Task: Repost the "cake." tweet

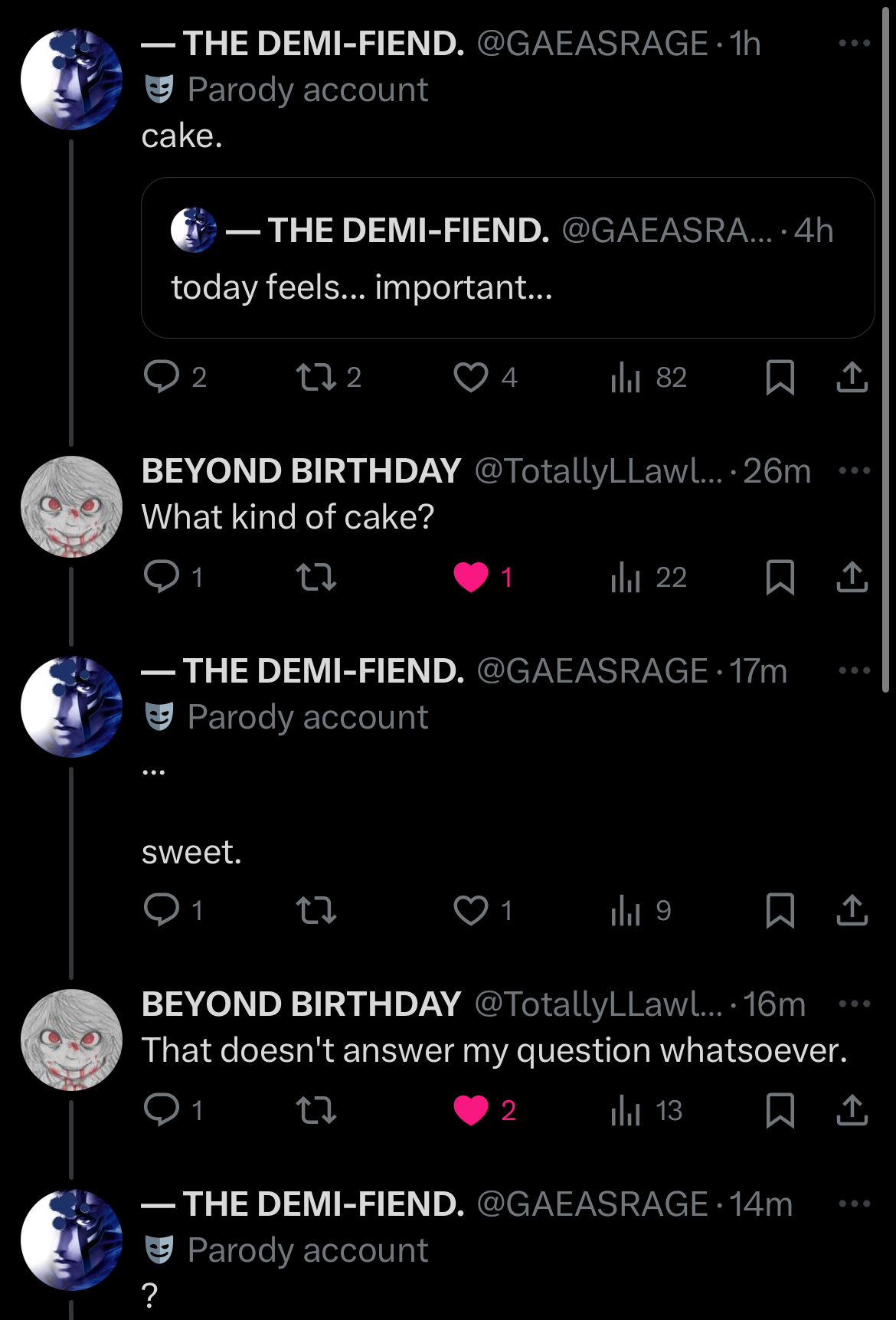Action: (x=316, y=377)
